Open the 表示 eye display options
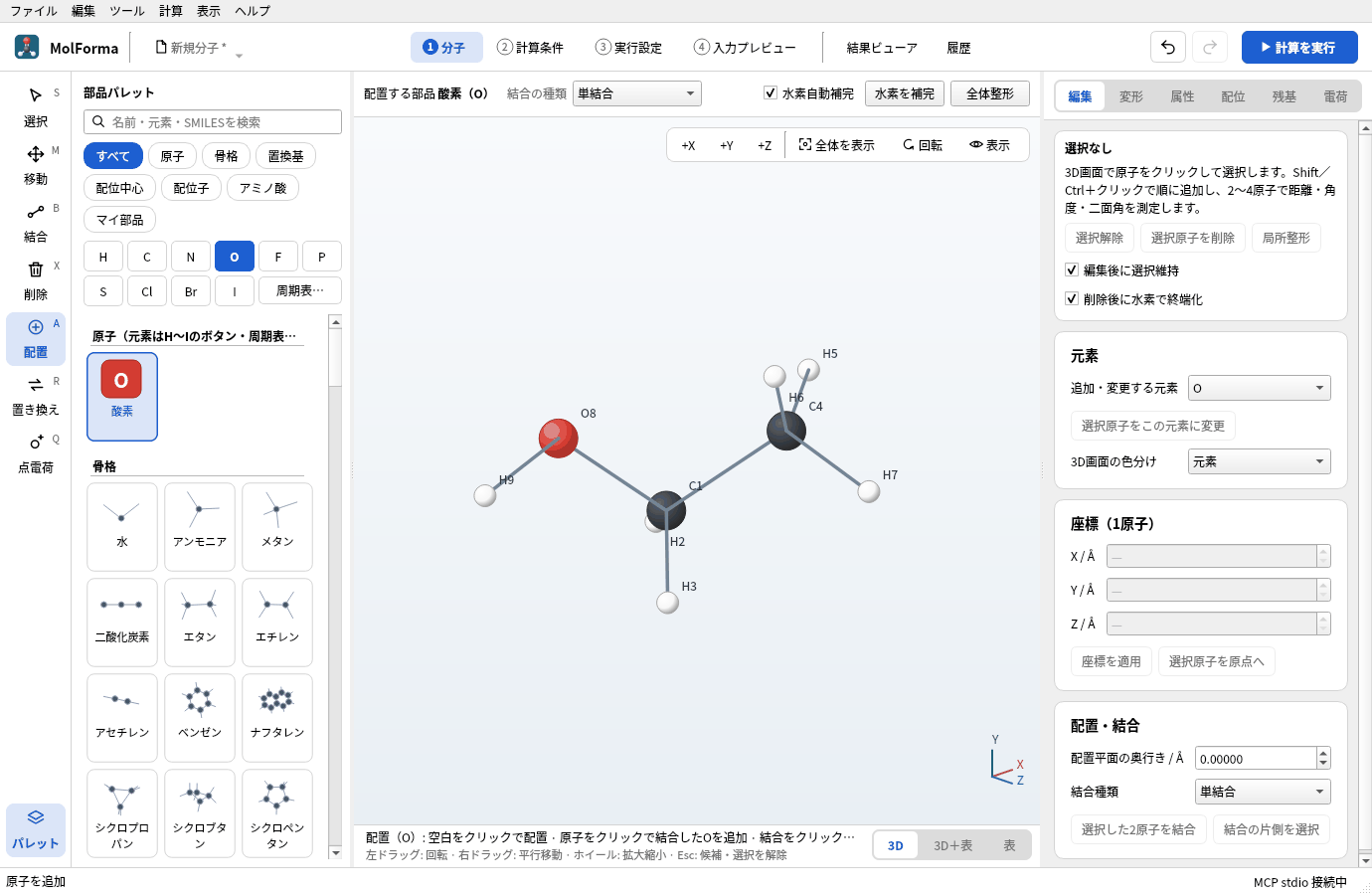The image size is (1372, 895). coord(990,145)
